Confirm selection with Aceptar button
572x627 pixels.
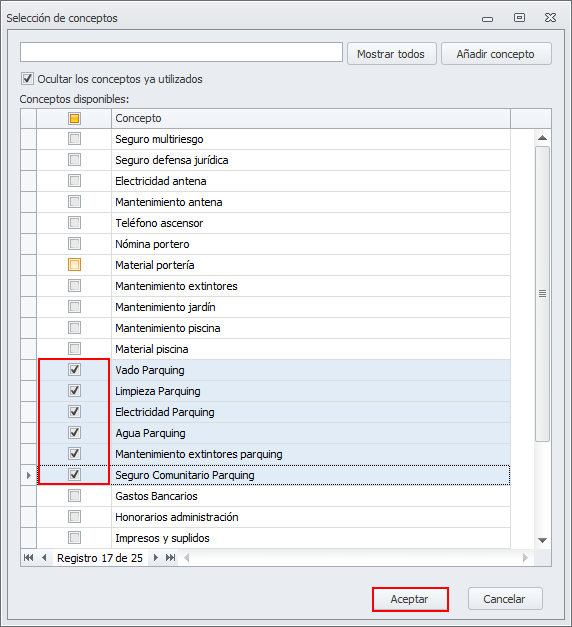pyautogui.click(x=410, y=599)
